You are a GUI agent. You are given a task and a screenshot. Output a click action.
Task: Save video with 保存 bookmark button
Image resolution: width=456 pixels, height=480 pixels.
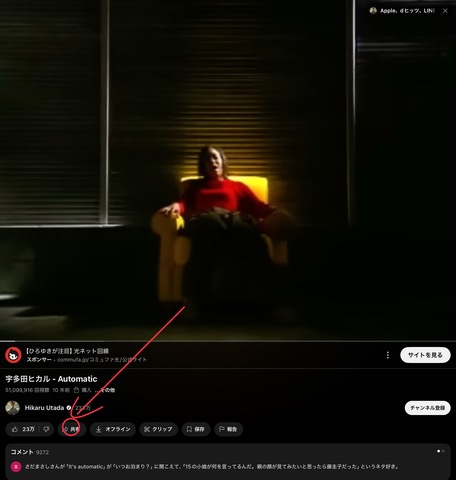click(x=196, y=429)
